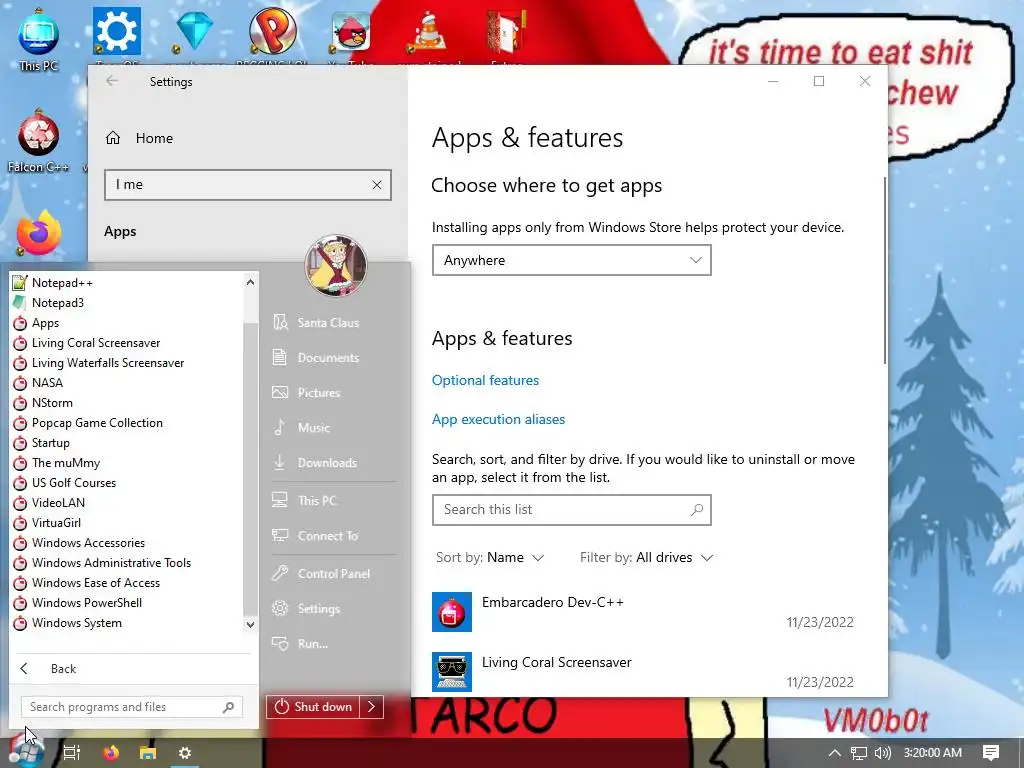Click the taskbar clock 3:20:00 AM

(933, 753)
